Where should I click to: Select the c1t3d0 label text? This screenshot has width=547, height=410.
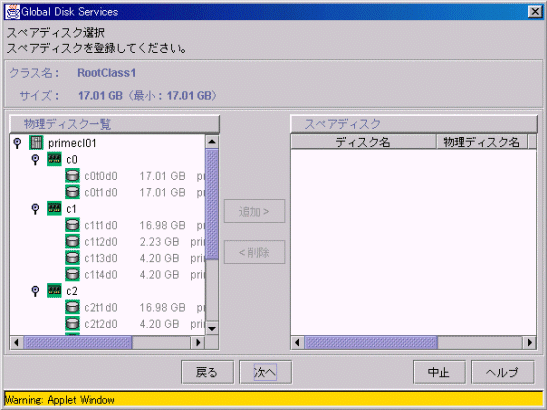click(101, 258)
